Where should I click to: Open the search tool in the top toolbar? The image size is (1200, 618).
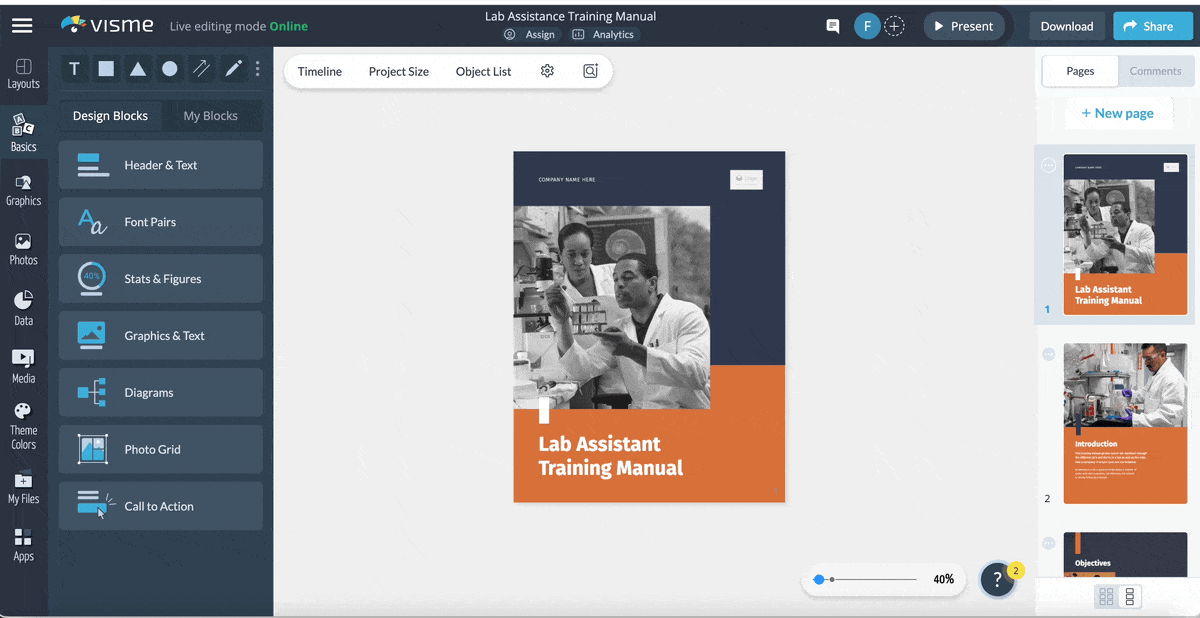pyautogui.click(x=590, y=71)
